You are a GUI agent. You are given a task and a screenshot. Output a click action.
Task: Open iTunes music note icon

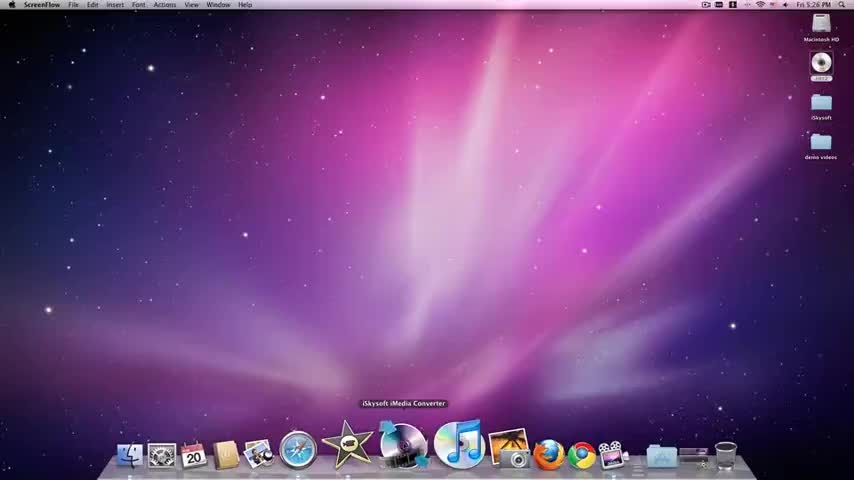point(459,444)
